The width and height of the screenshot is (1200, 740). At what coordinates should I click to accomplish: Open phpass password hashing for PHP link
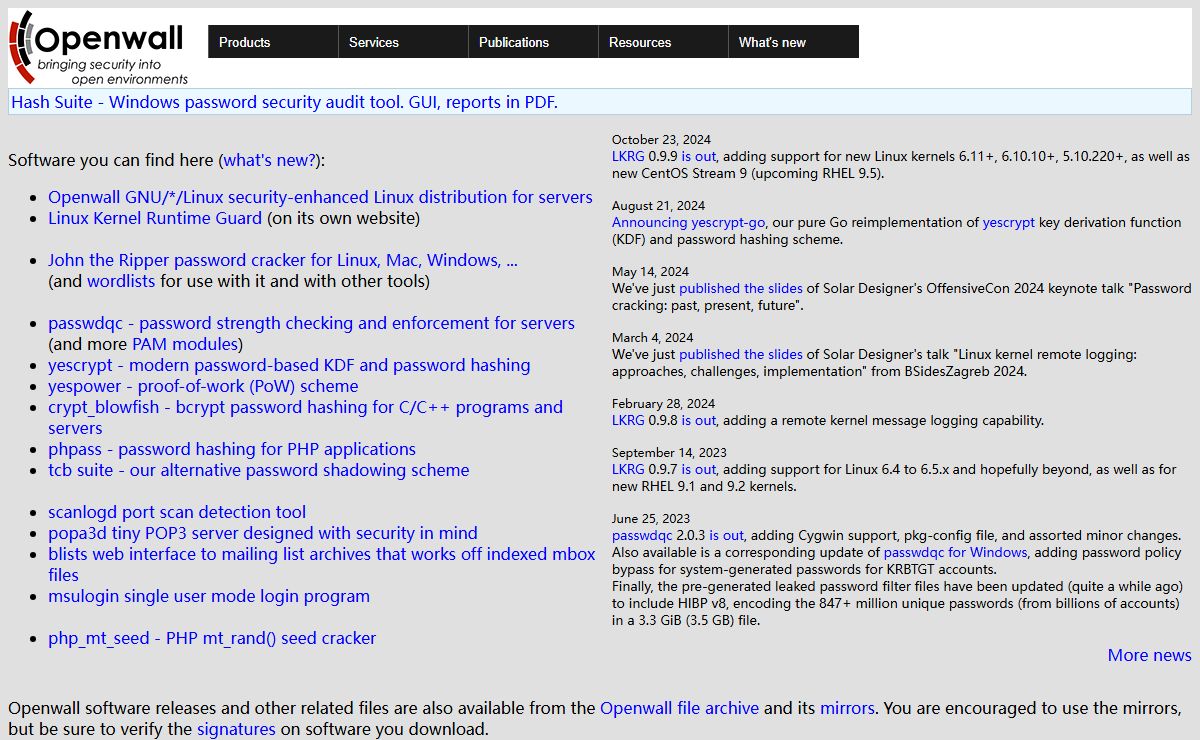point(232,449)
